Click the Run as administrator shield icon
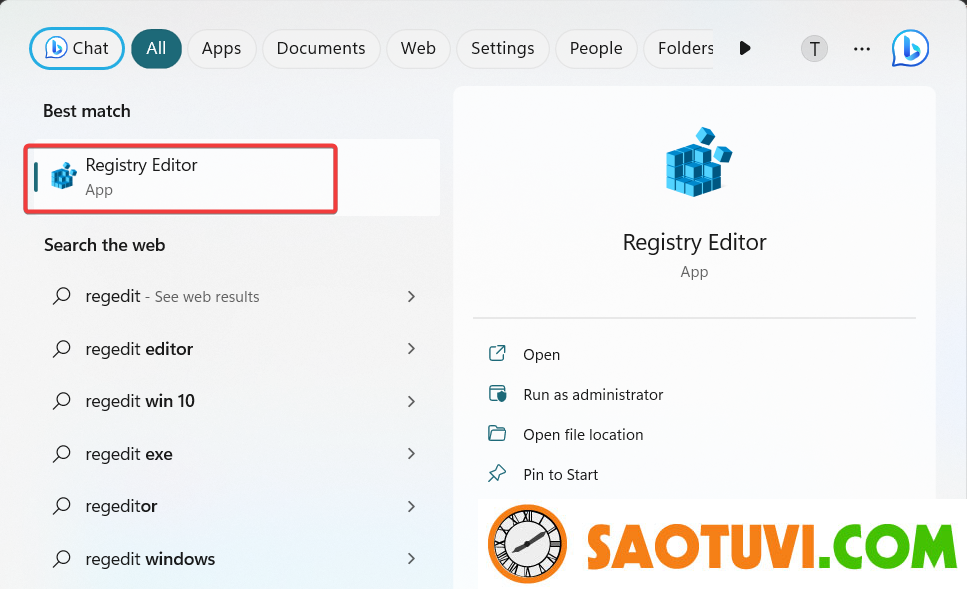Image resolution: width=967 pixels, height=589 pixels. point(497,393)
